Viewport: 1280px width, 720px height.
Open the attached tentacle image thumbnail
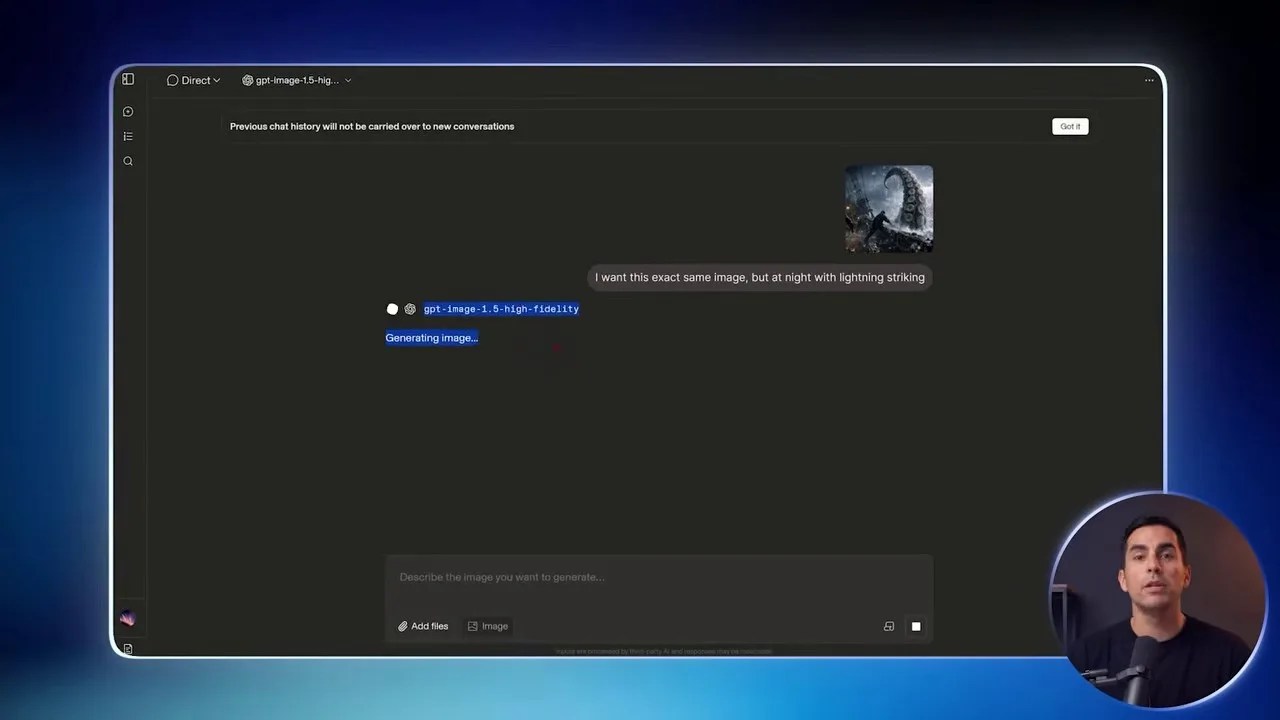(x=889, y=209)
